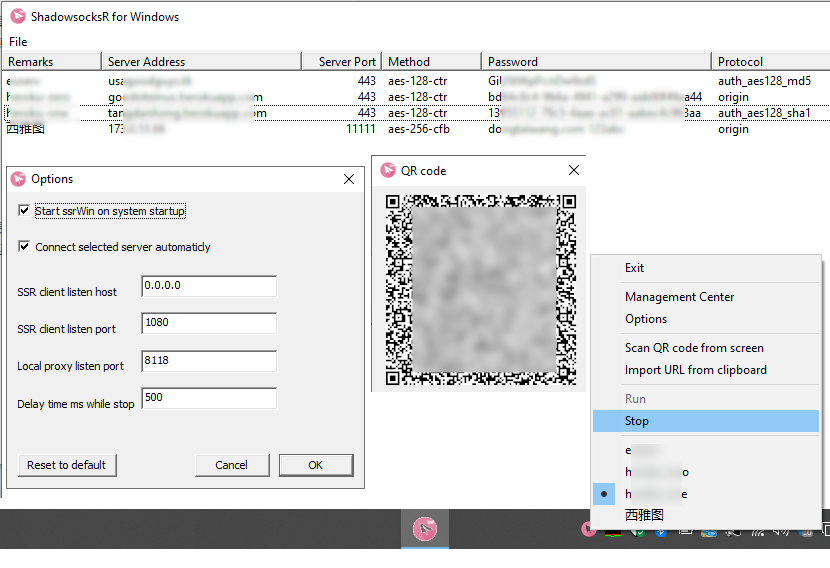The height and width of the screenshot is (568, 830).
Task: Click the ShadowsocksR logo in main title bar
Action: 18,16
